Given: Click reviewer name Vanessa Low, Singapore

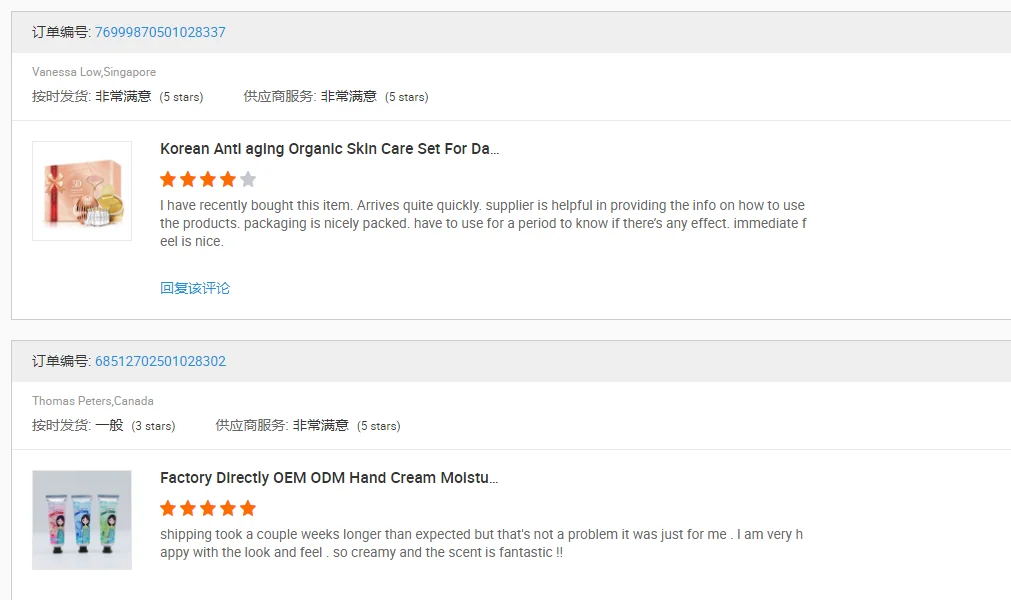Looking at the screenshot, I should [94, 72].
